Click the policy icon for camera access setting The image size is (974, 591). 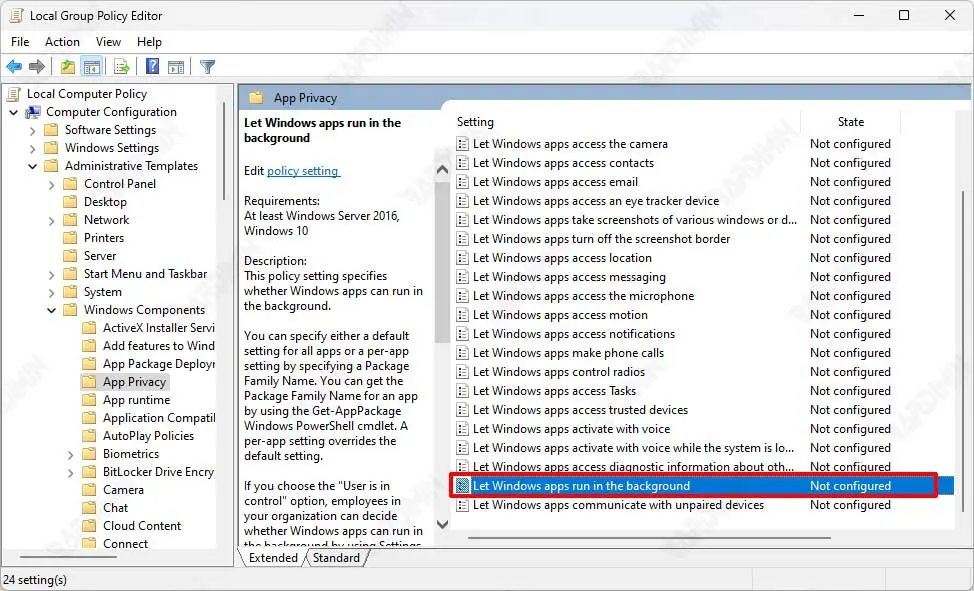point(462,144)
